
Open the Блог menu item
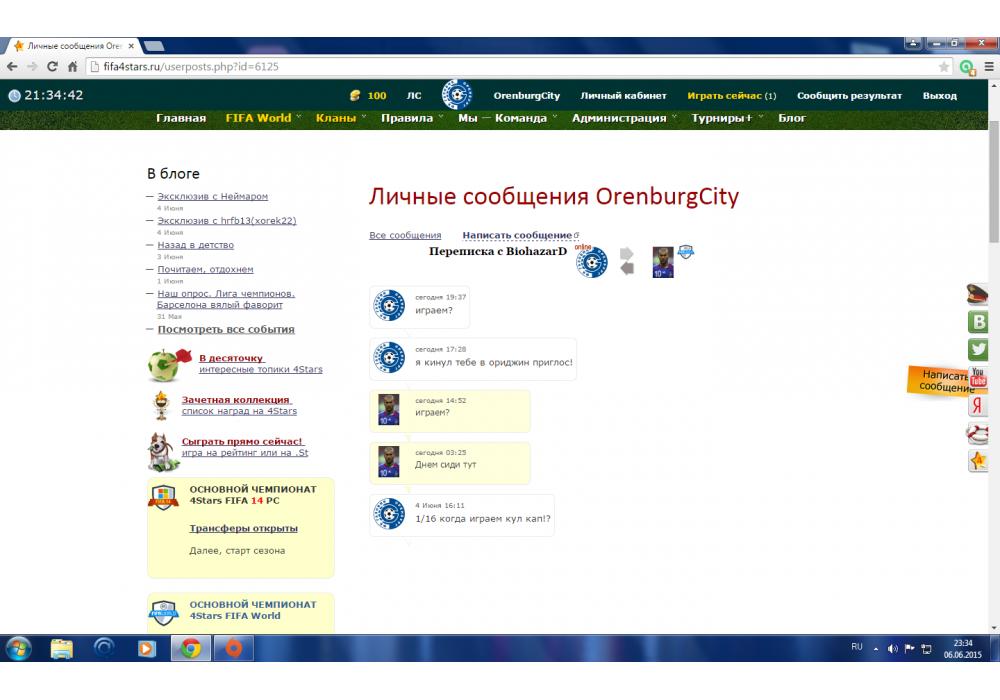pos(791,118)
